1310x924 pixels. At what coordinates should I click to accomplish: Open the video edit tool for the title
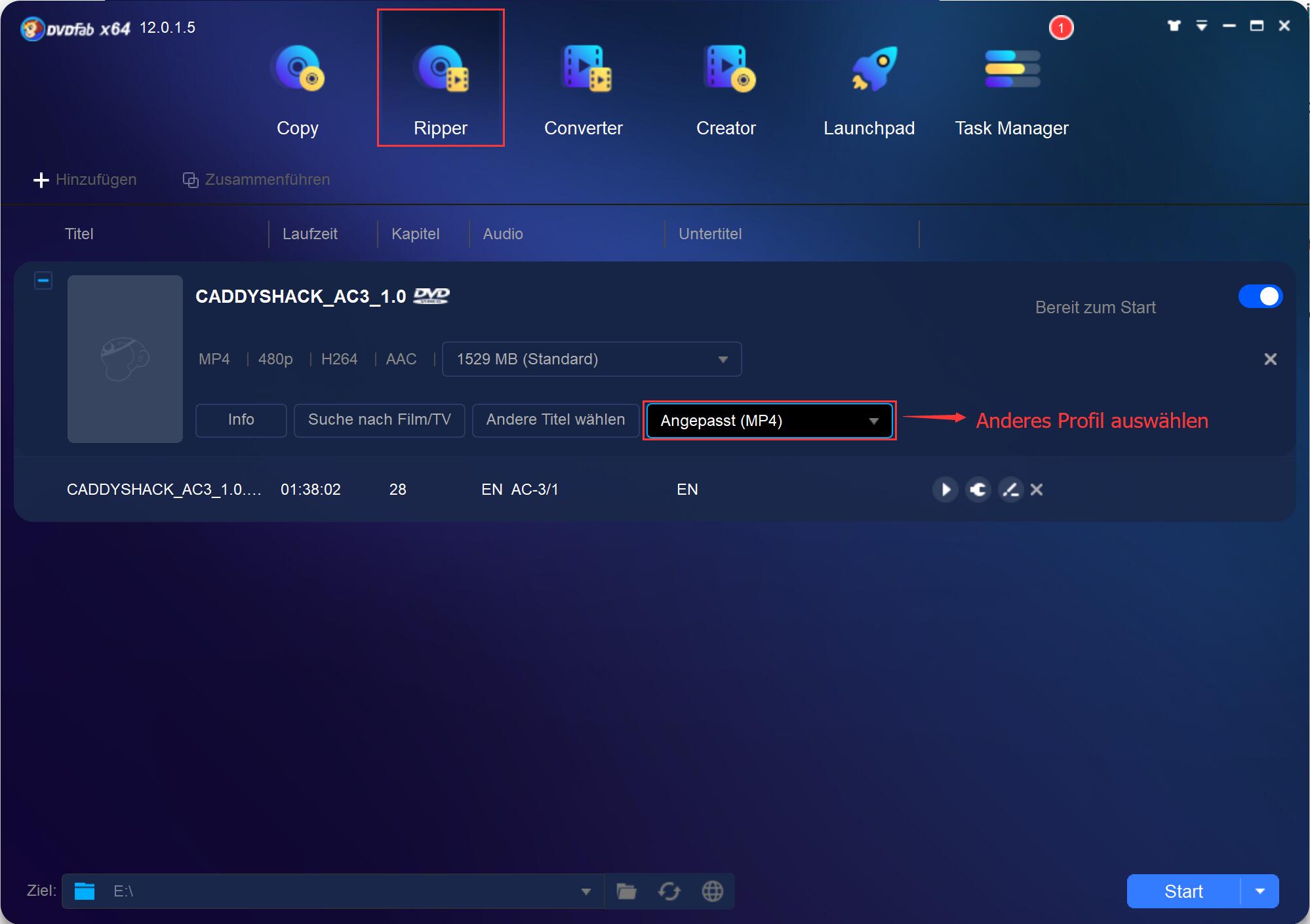(1010, 489)
